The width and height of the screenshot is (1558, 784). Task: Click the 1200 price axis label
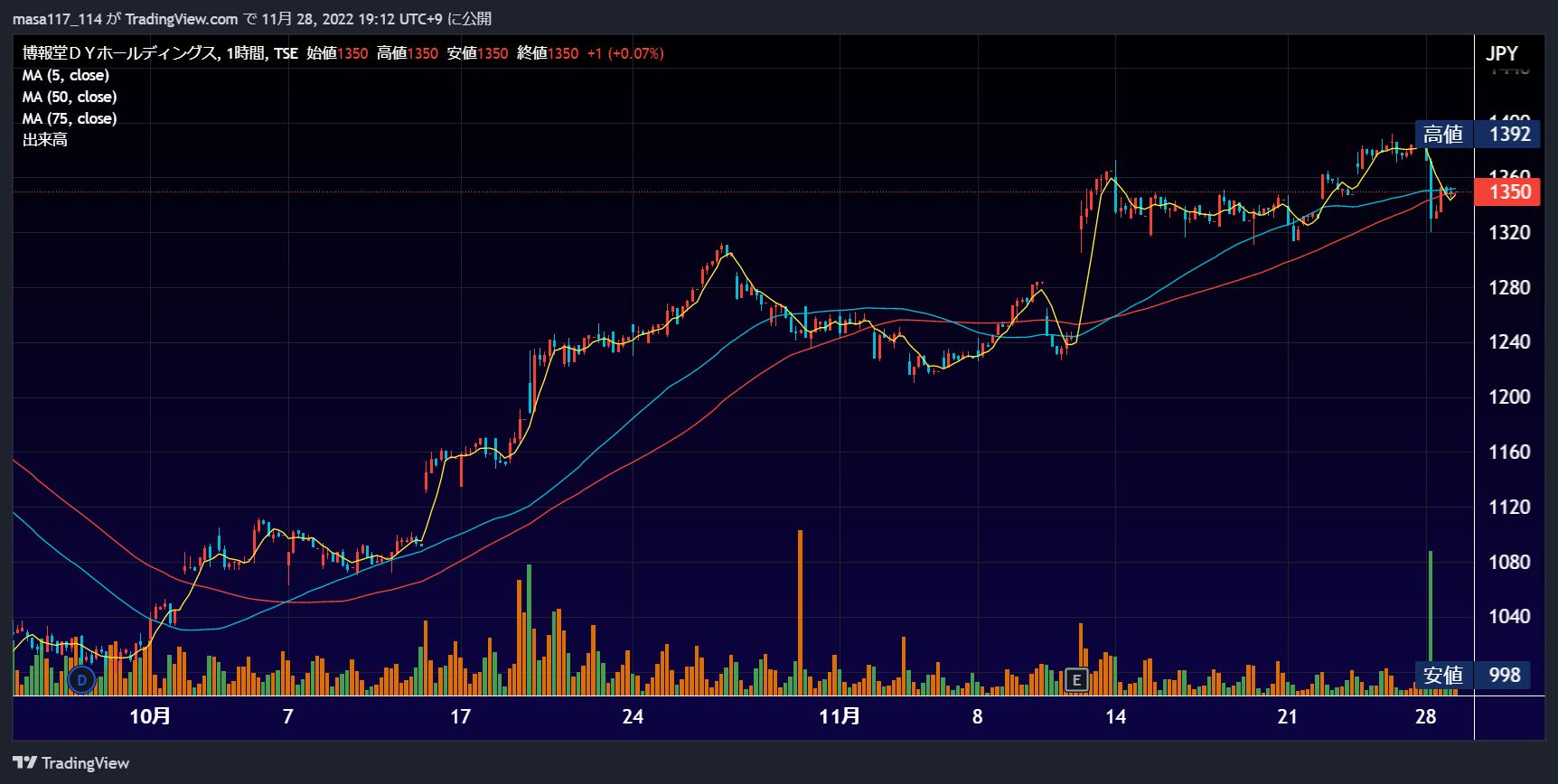[x=1509, y=397]
